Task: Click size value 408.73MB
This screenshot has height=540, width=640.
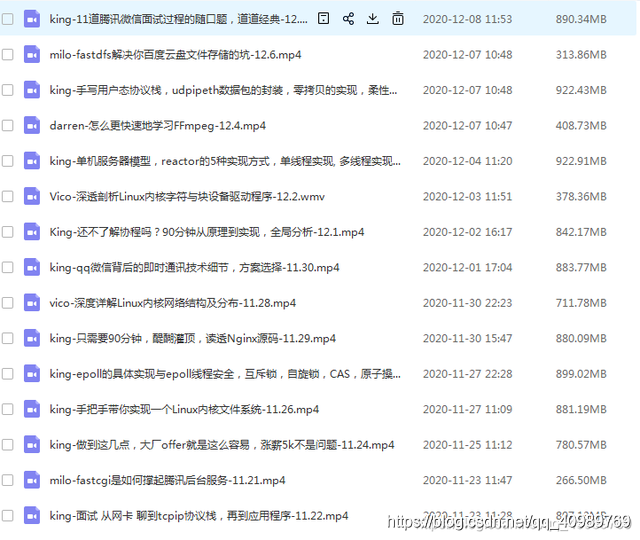Action: pos(581,126)
